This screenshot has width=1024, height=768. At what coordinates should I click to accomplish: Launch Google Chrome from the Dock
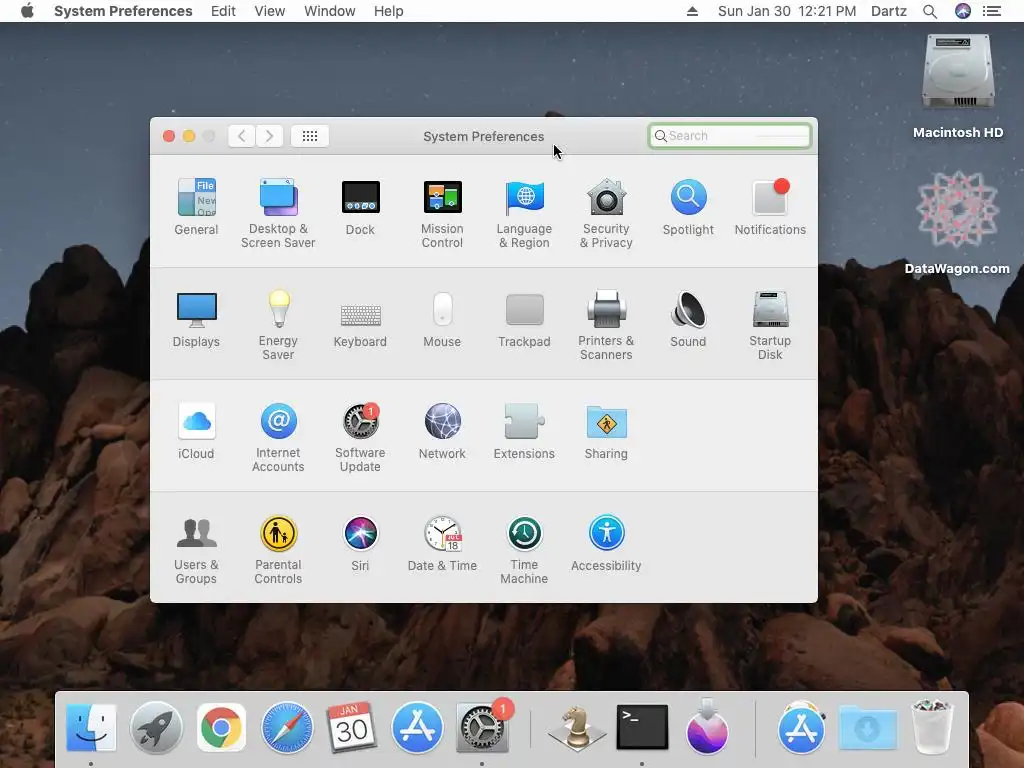click(221, 727)
